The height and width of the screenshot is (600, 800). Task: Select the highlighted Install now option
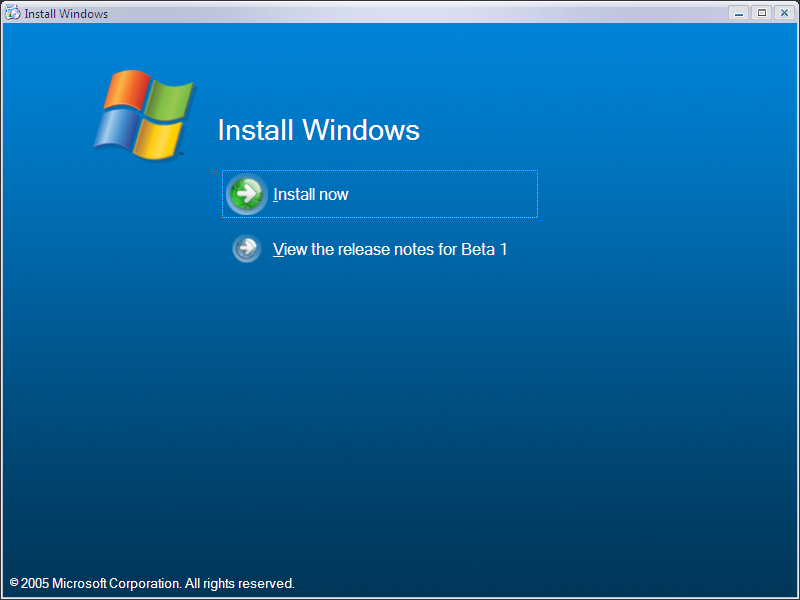[x=311, y=194]
